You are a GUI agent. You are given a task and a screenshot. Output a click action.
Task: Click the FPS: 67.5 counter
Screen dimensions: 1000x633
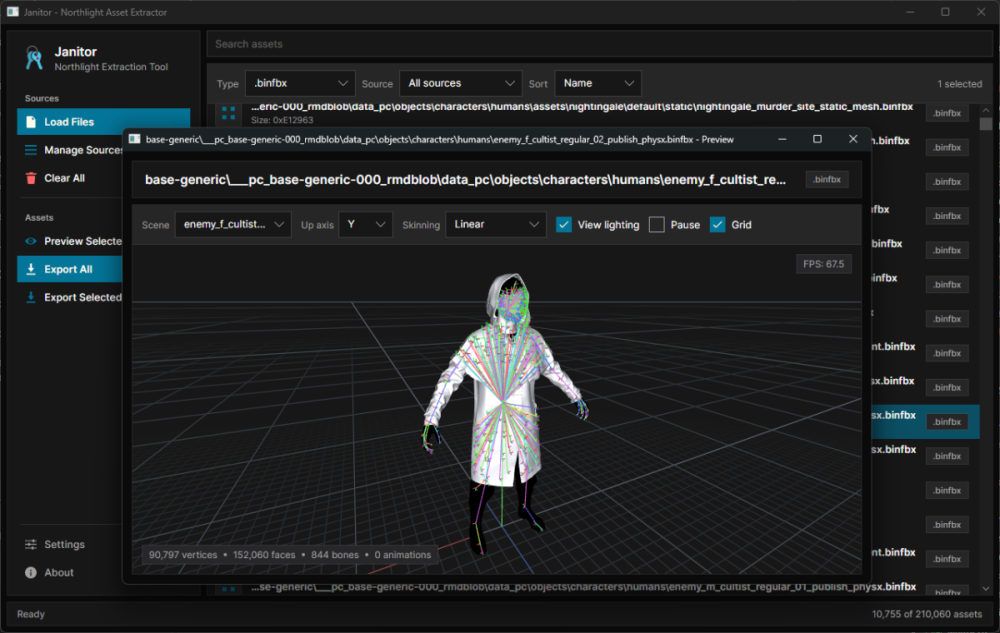pyautogui.click(x=823, y=264)
